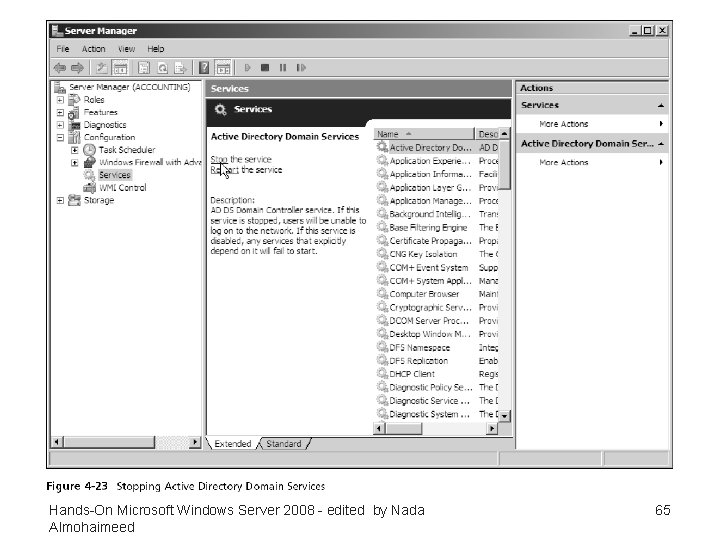The height and width of the screenshot is (540, 720).
Task: Click the Start Service play icon
Action: (248, 68)
